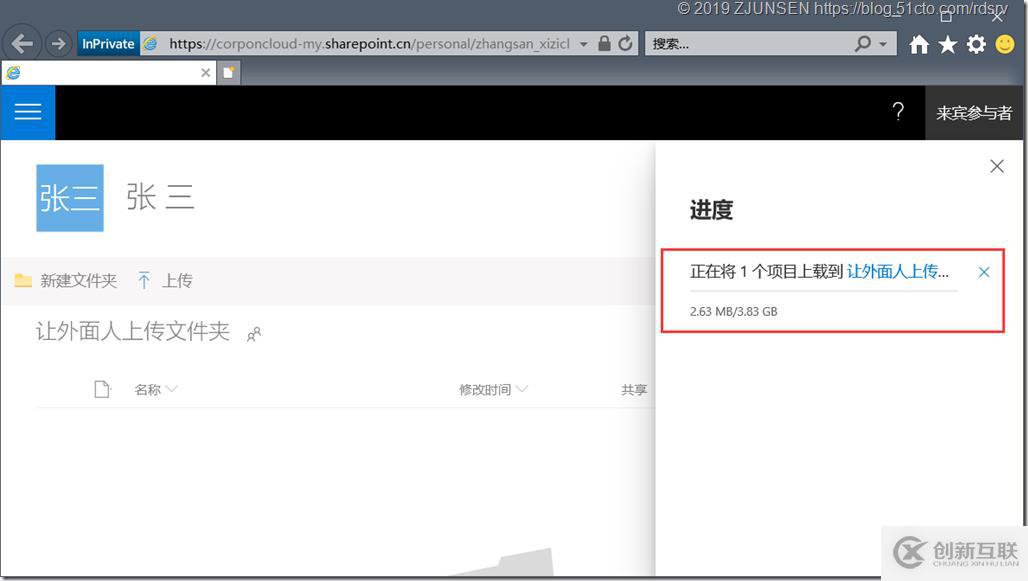Click the smiley feedback icon
The width and height of the screenshot is (1028, 581).
[1004, 44]
